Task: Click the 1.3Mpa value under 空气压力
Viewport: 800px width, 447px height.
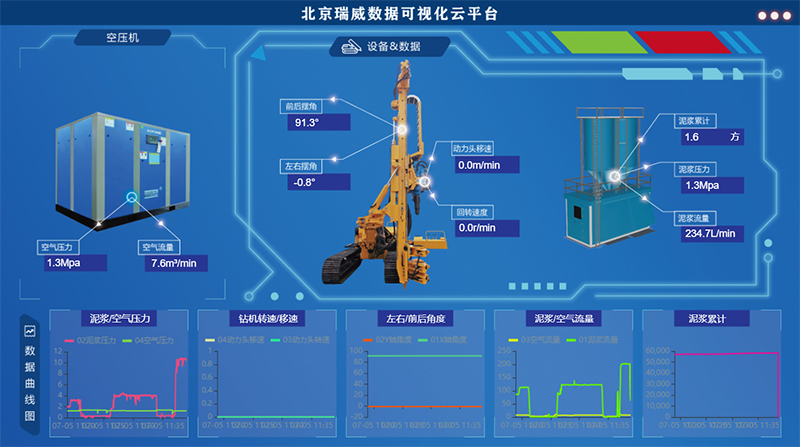Action: click(x=74, y=263)
